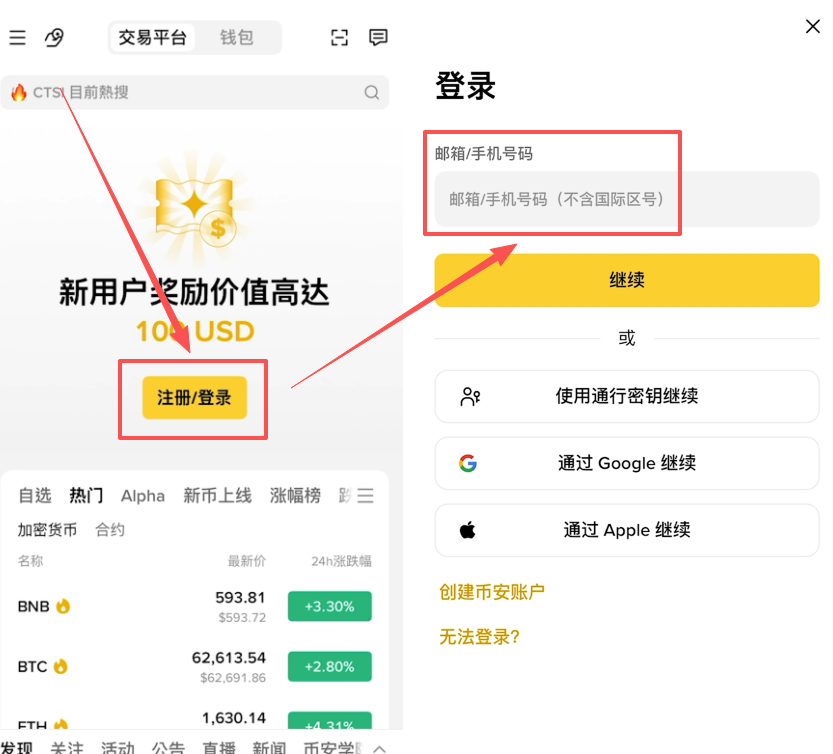The width and height of the screenshot is (833, 754).
Task: Switch to 交易平台 mode
Action: (152, 37)
